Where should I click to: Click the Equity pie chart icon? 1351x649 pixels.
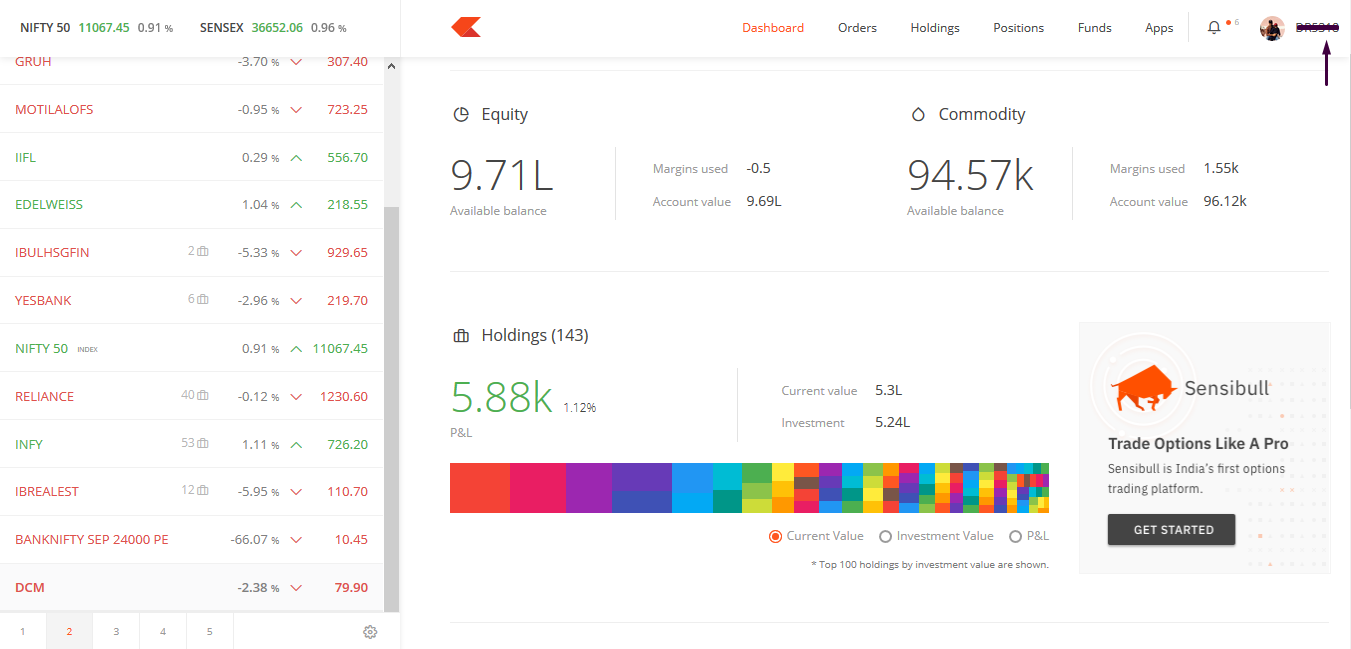click(x=461, y=115)
